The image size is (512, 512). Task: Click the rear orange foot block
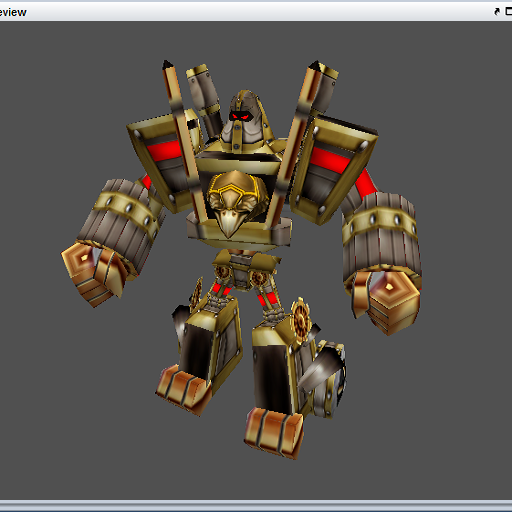click(183, 390)
